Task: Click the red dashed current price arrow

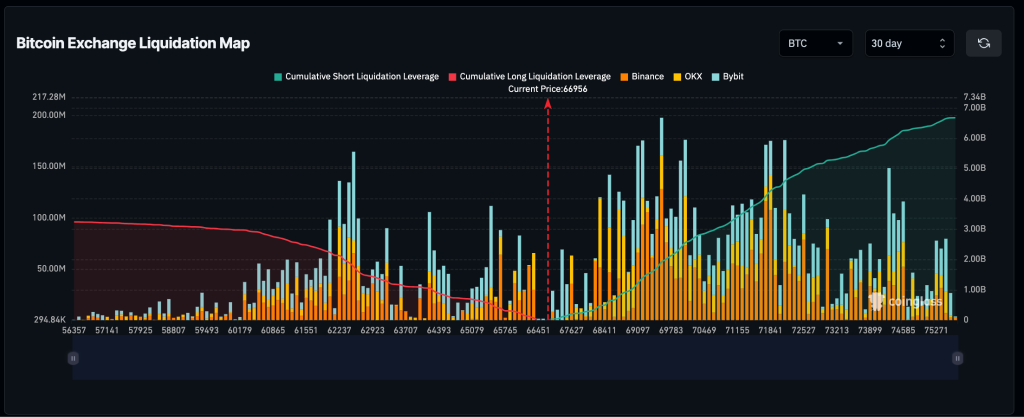Action: point(547,200)
